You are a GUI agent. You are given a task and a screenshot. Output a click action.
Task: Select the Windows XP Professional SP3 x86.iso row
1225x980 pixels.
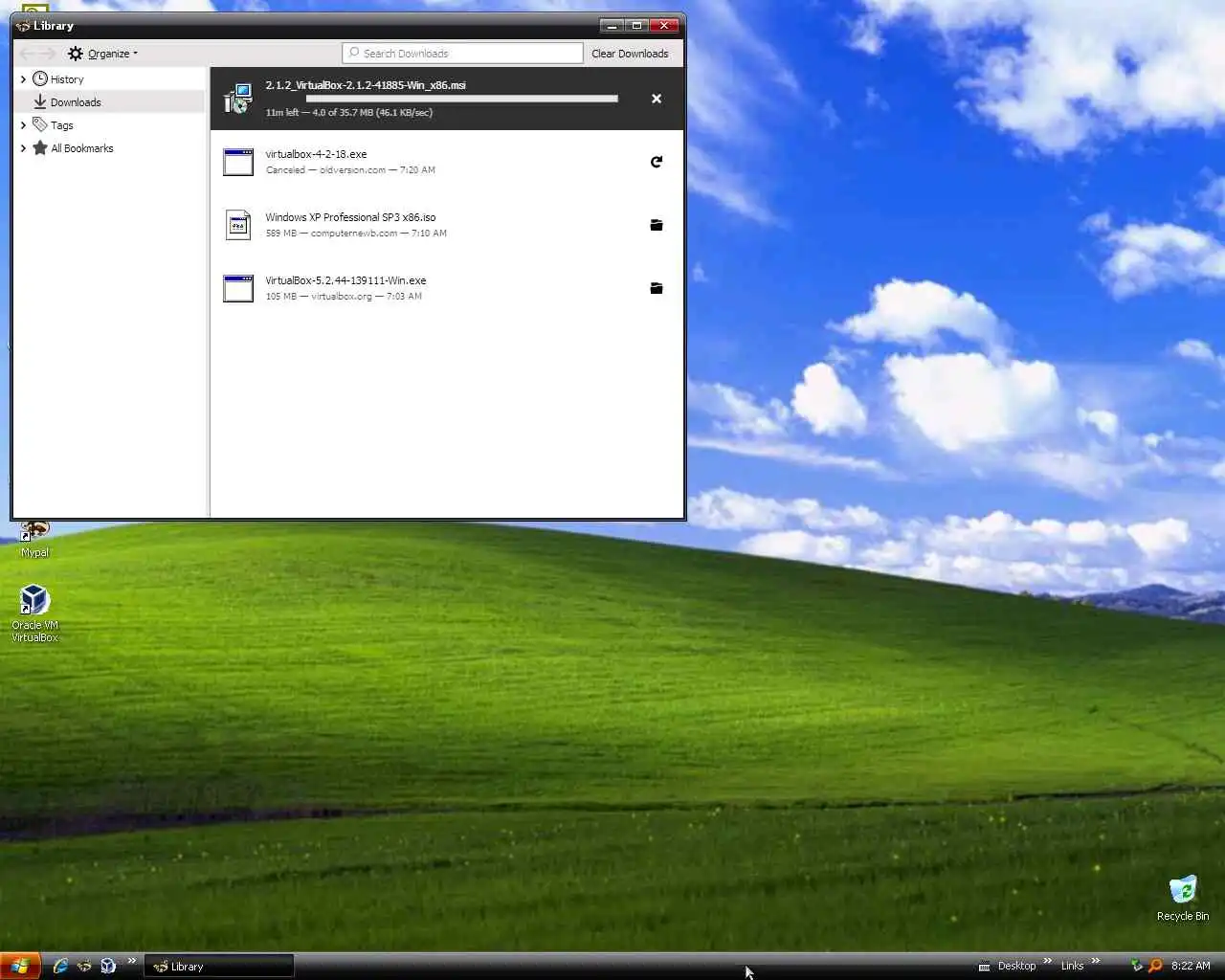[447, 225]
